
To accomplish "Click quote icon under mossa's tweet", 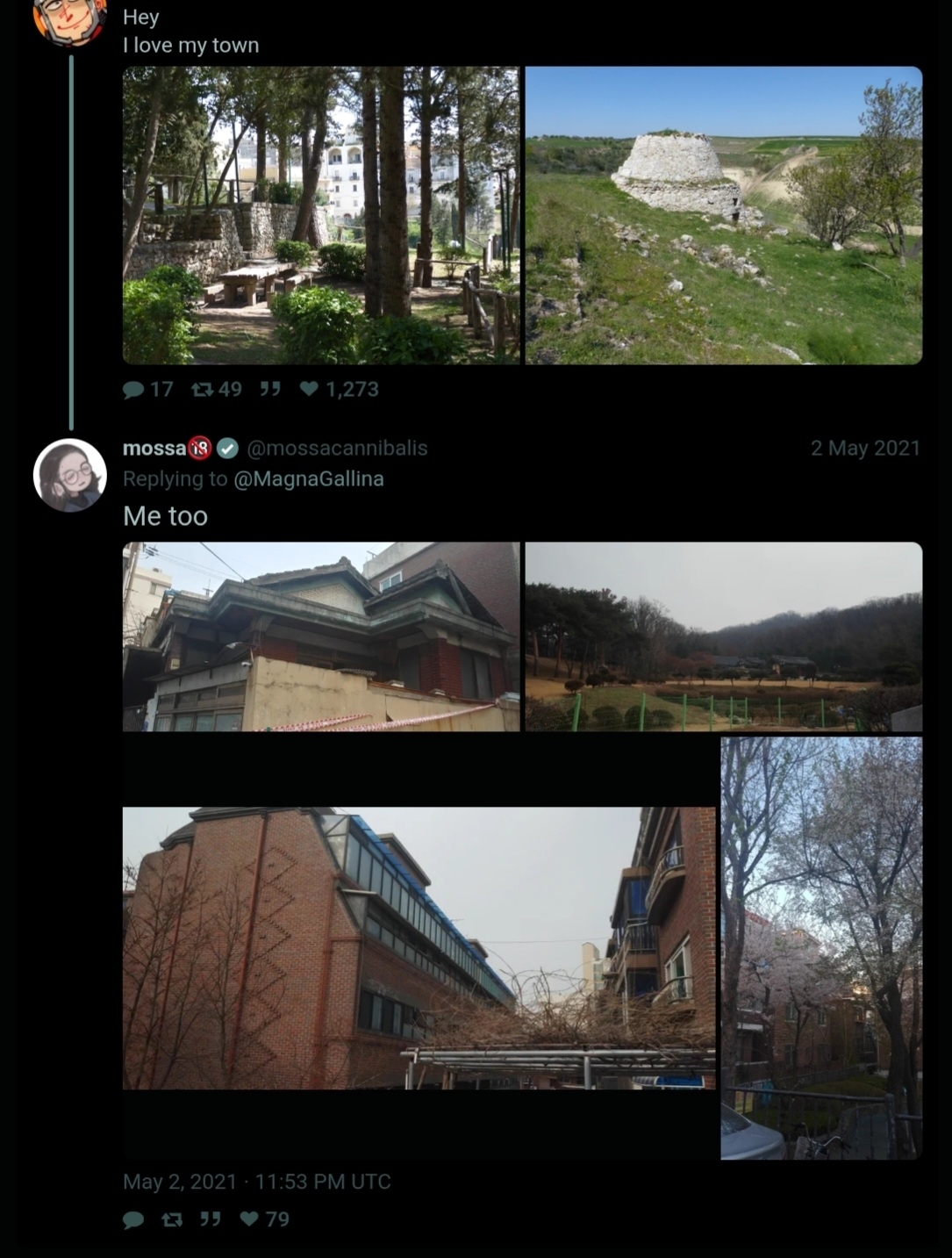I will point(211,1219).
